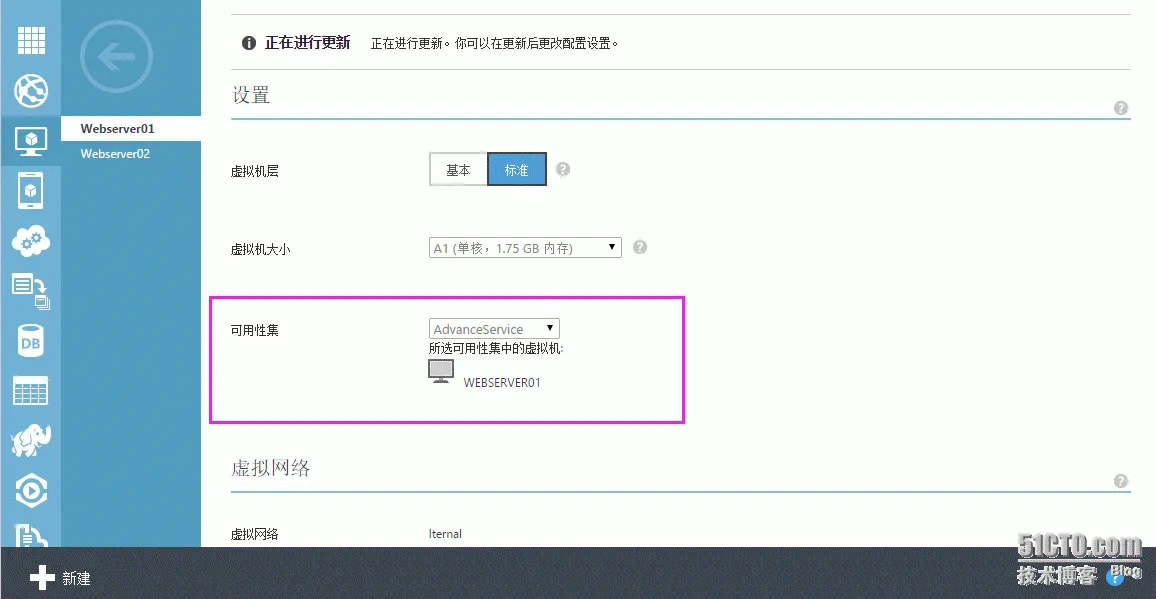
Task: Open the Cloud Services gears icon
Action: [31, 240]
